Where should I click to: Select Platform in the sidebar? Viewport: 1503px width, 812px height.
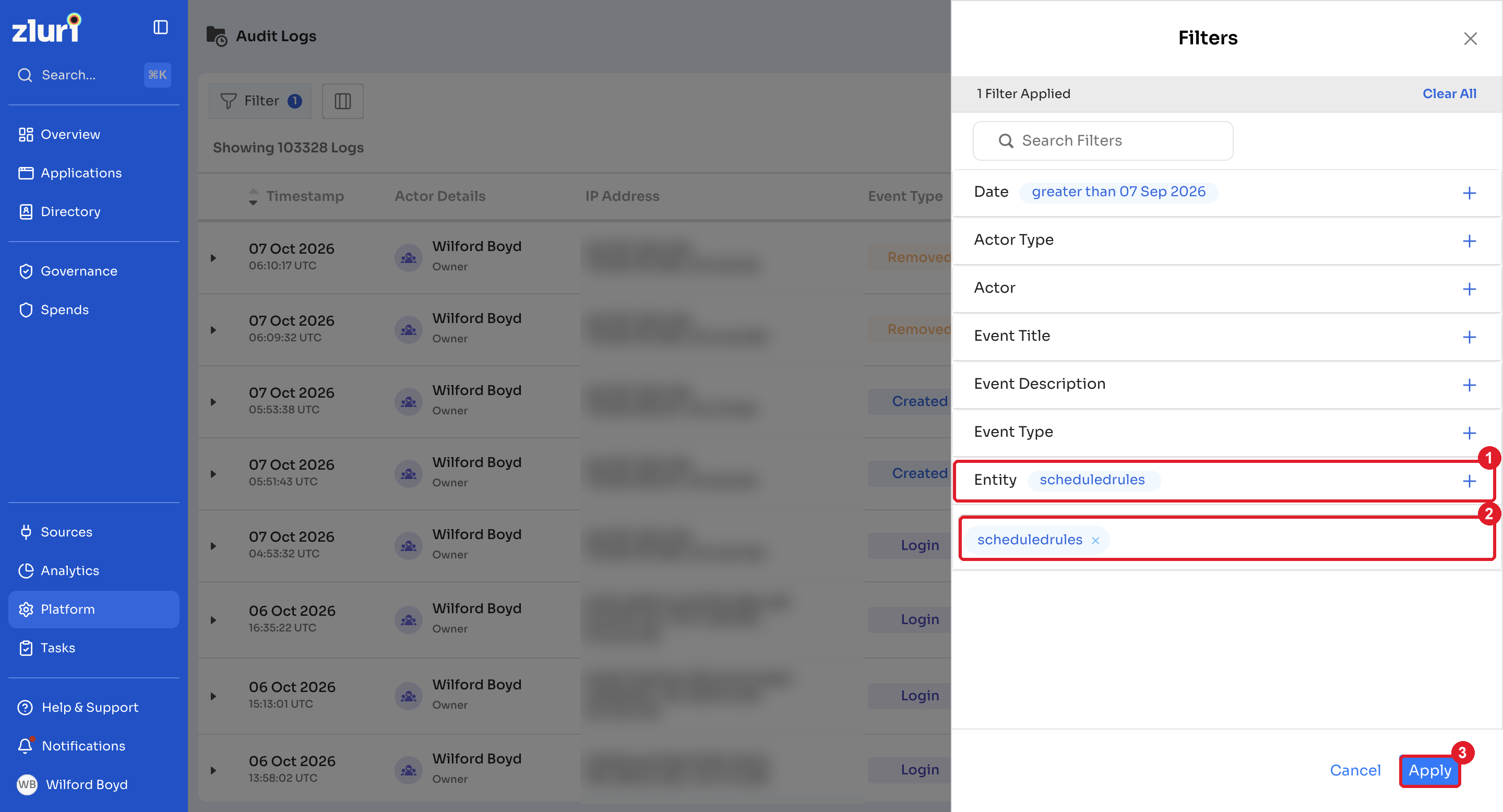tap(94, 608)
